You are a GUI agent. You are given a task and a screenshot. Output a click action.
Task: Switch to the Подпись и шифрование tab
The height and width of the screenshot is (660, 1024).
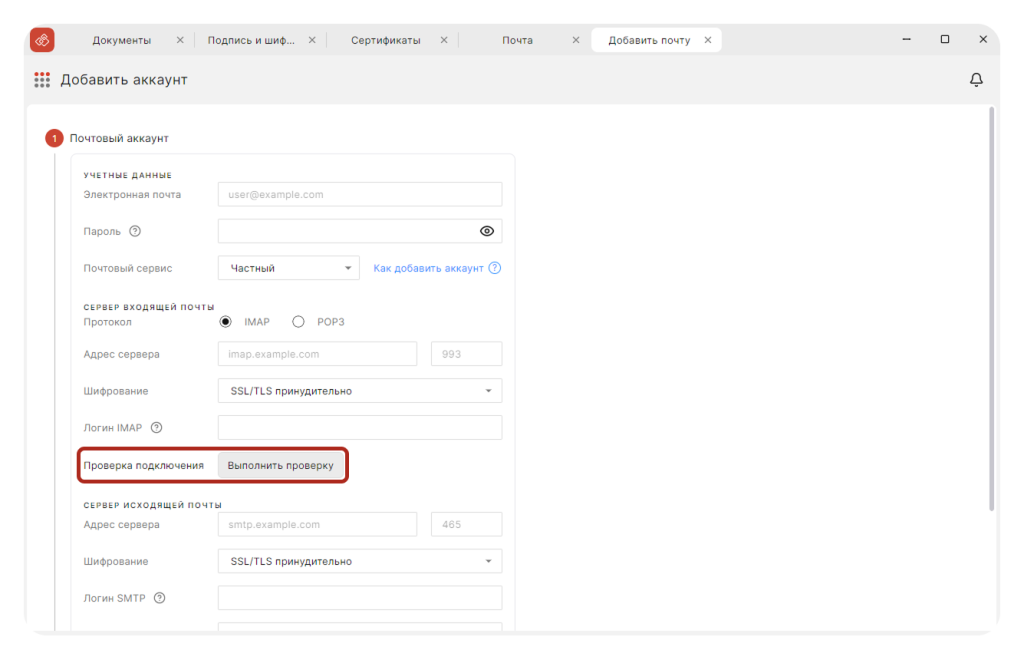pyautogui.click(x=251, y=40)
